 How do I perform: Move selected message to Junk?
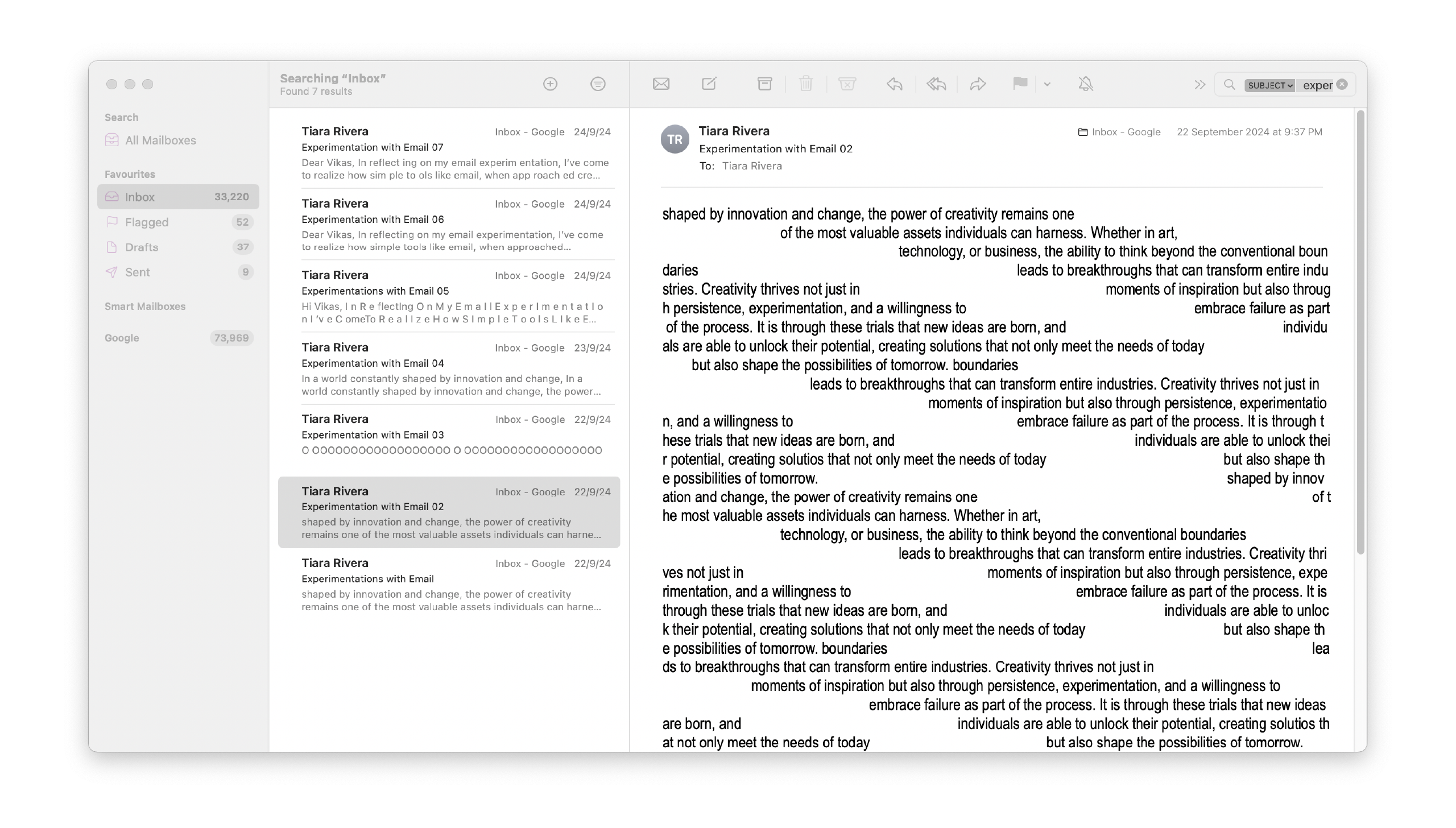pos(847,84)
